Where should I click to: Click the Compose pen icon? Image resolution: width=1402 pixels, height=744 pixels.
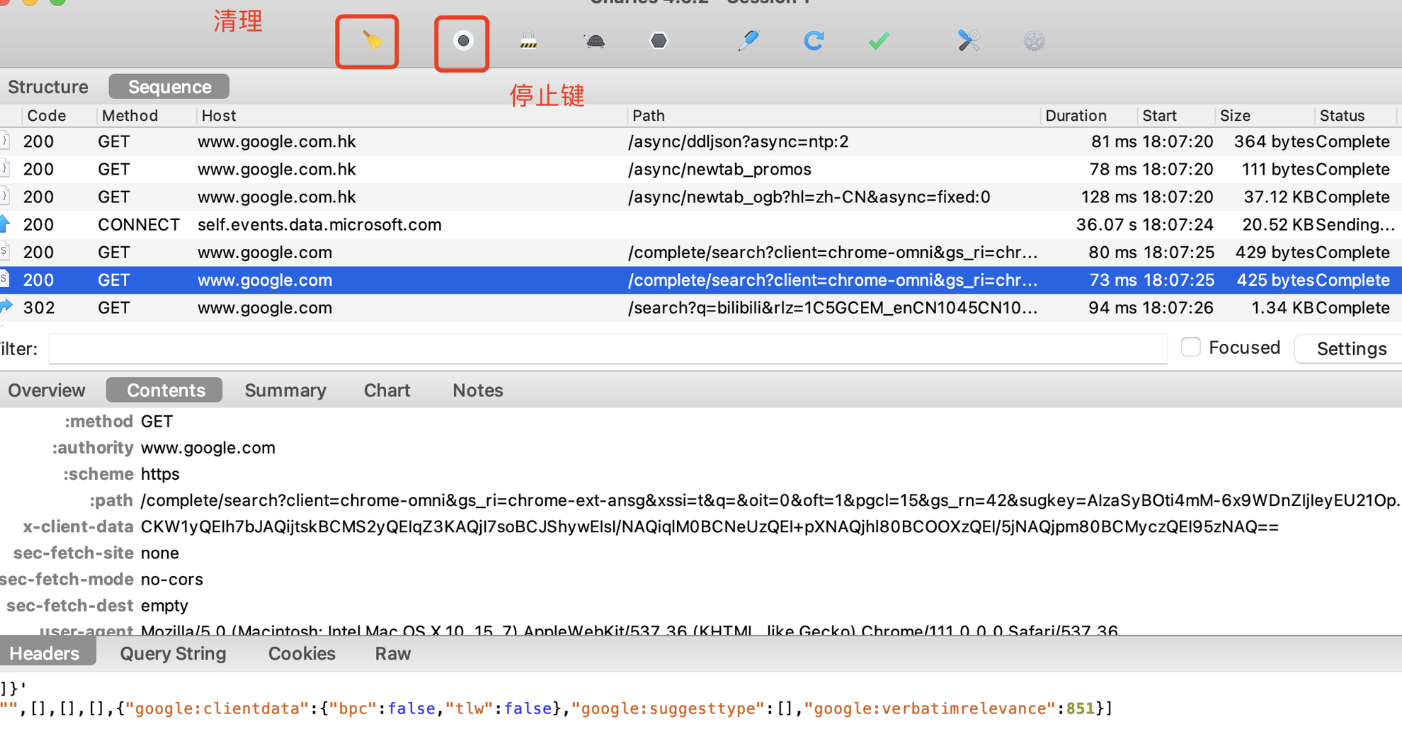tap(748, 41)
